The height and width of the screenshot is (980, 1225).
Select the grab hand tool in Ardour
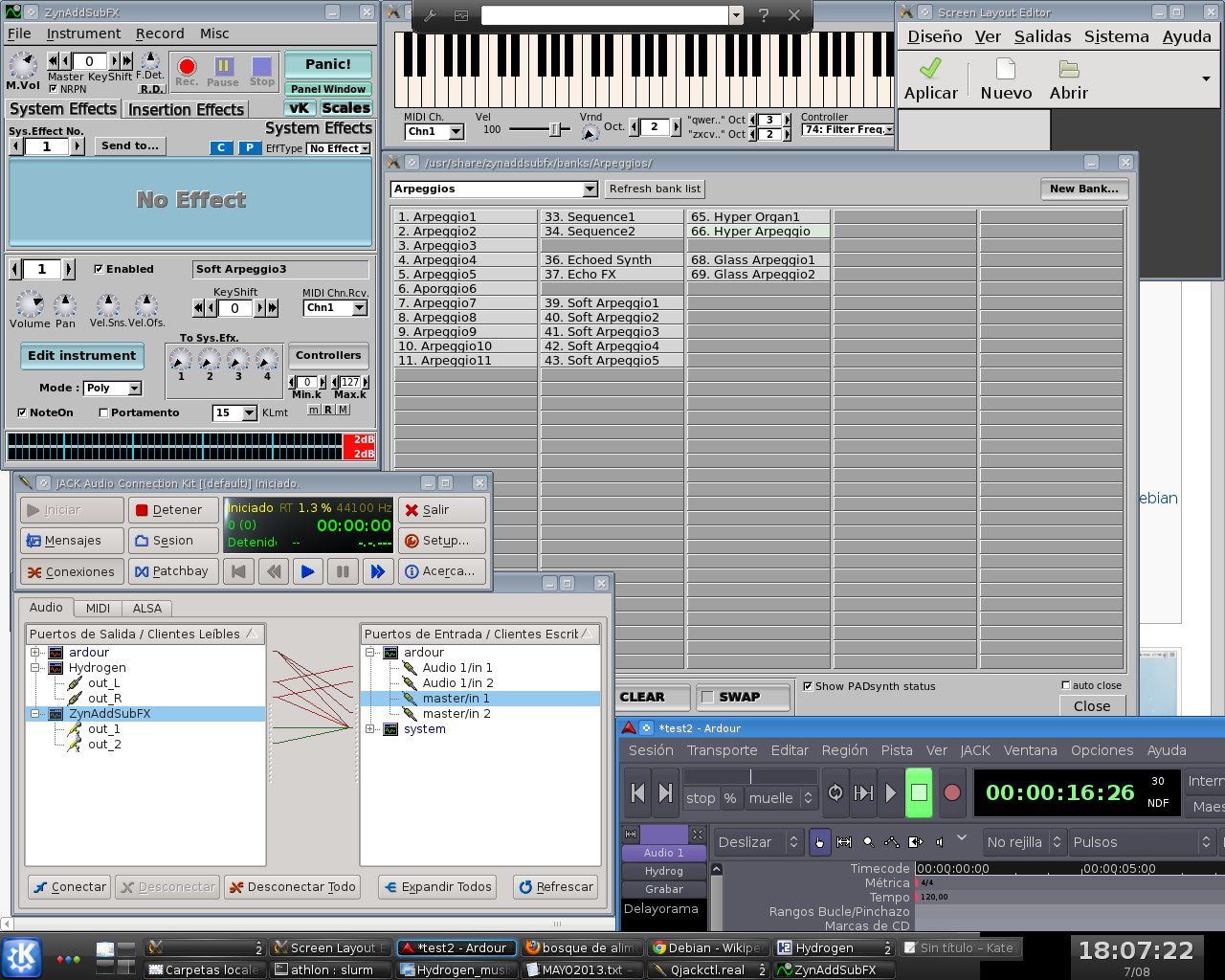(x=819, y=842)
